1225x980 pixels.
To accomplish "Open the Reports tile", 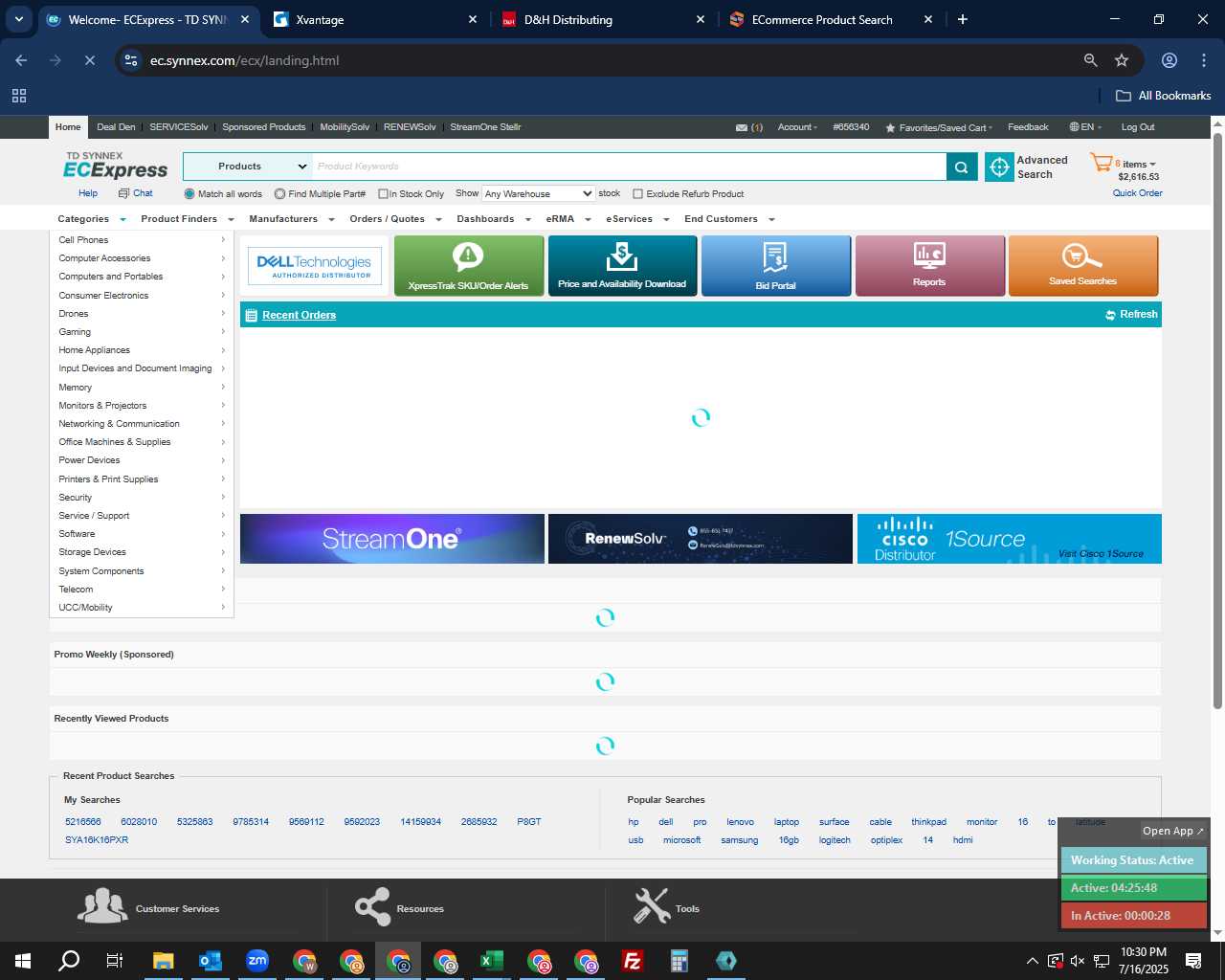I will [x=929, y=265].
